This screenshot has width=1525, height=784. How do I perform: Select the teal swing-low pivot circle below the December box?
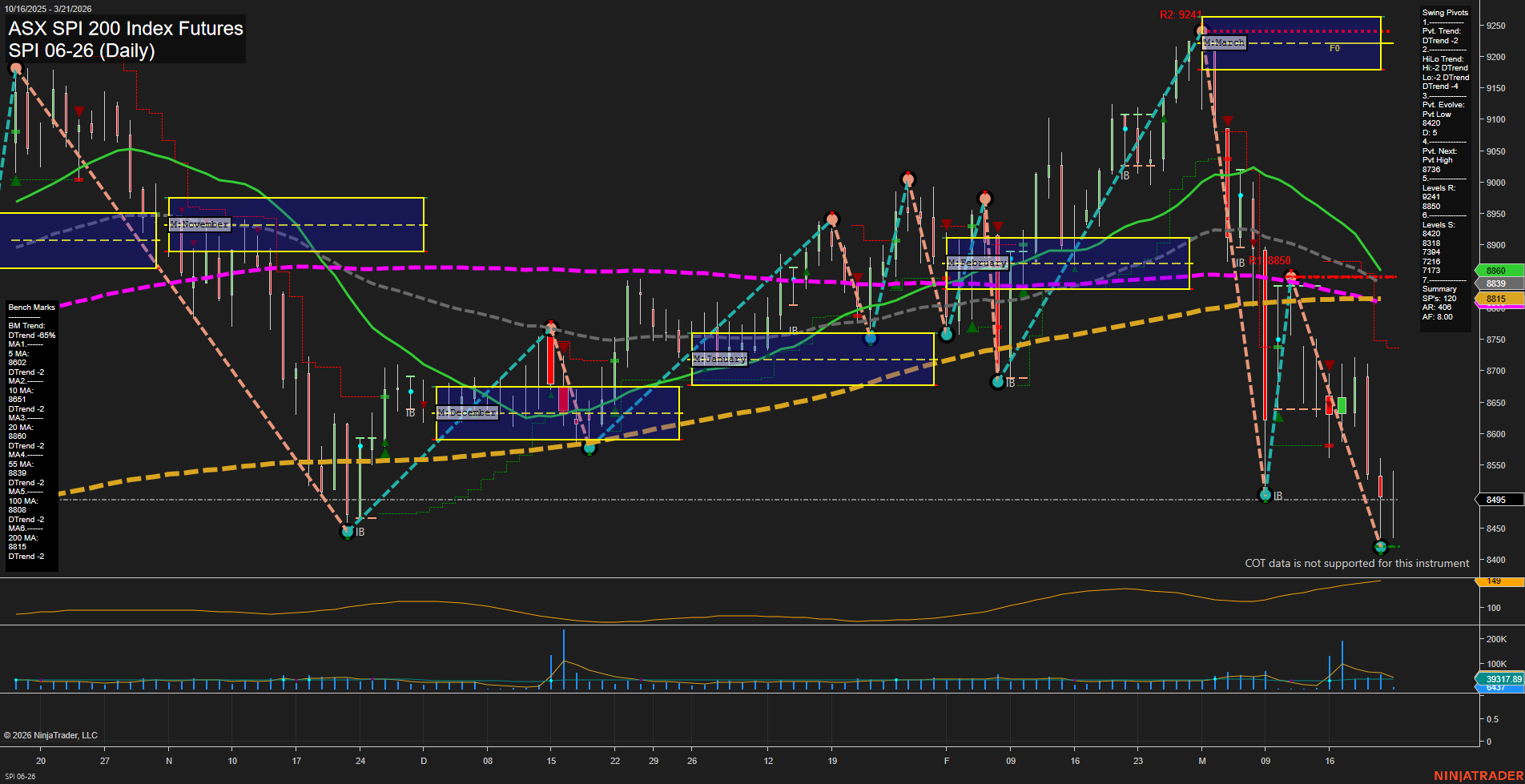[x=589, y=448]
